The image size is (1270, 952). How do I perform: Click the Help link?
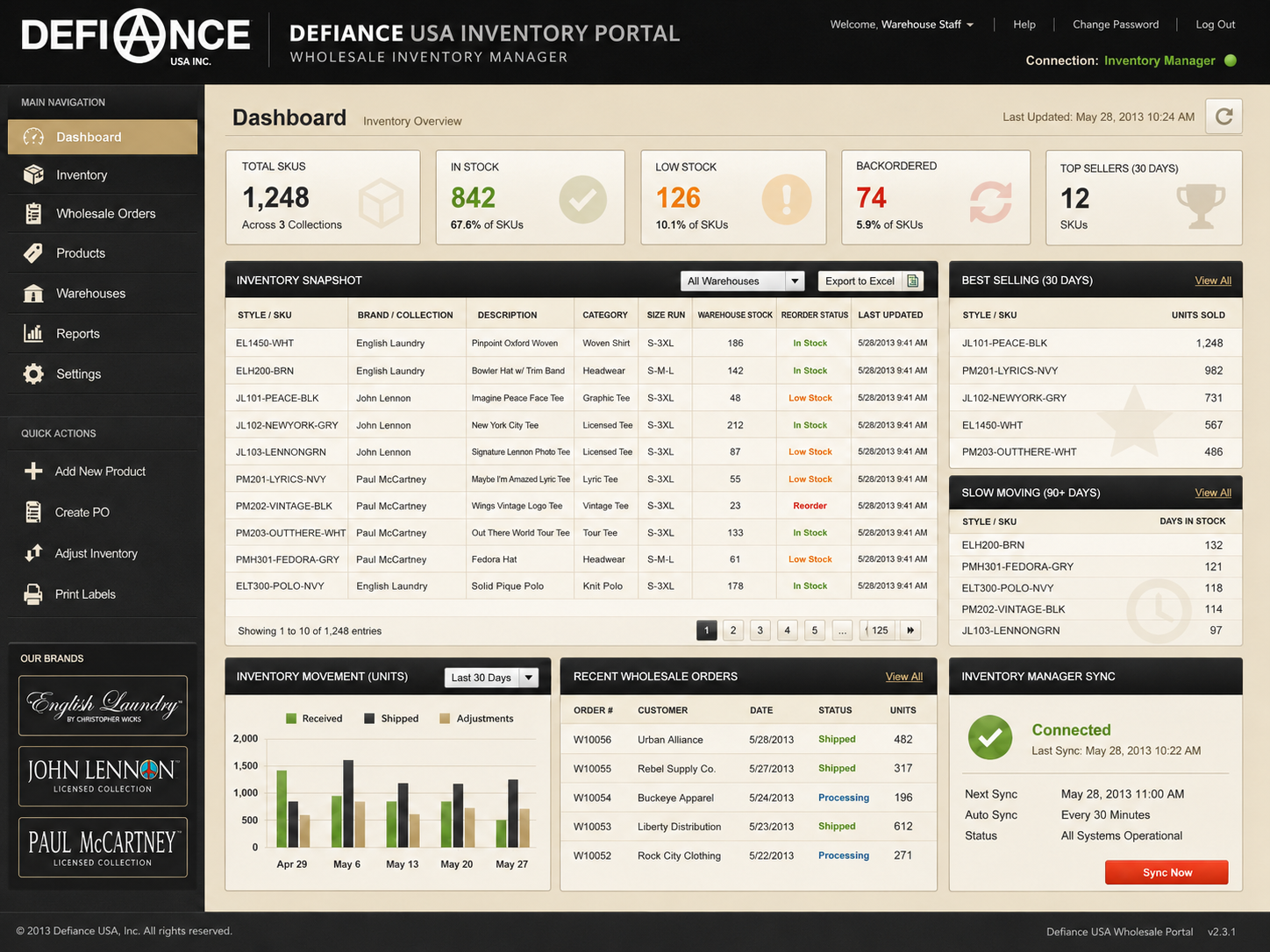click(x=1024, y=25)
